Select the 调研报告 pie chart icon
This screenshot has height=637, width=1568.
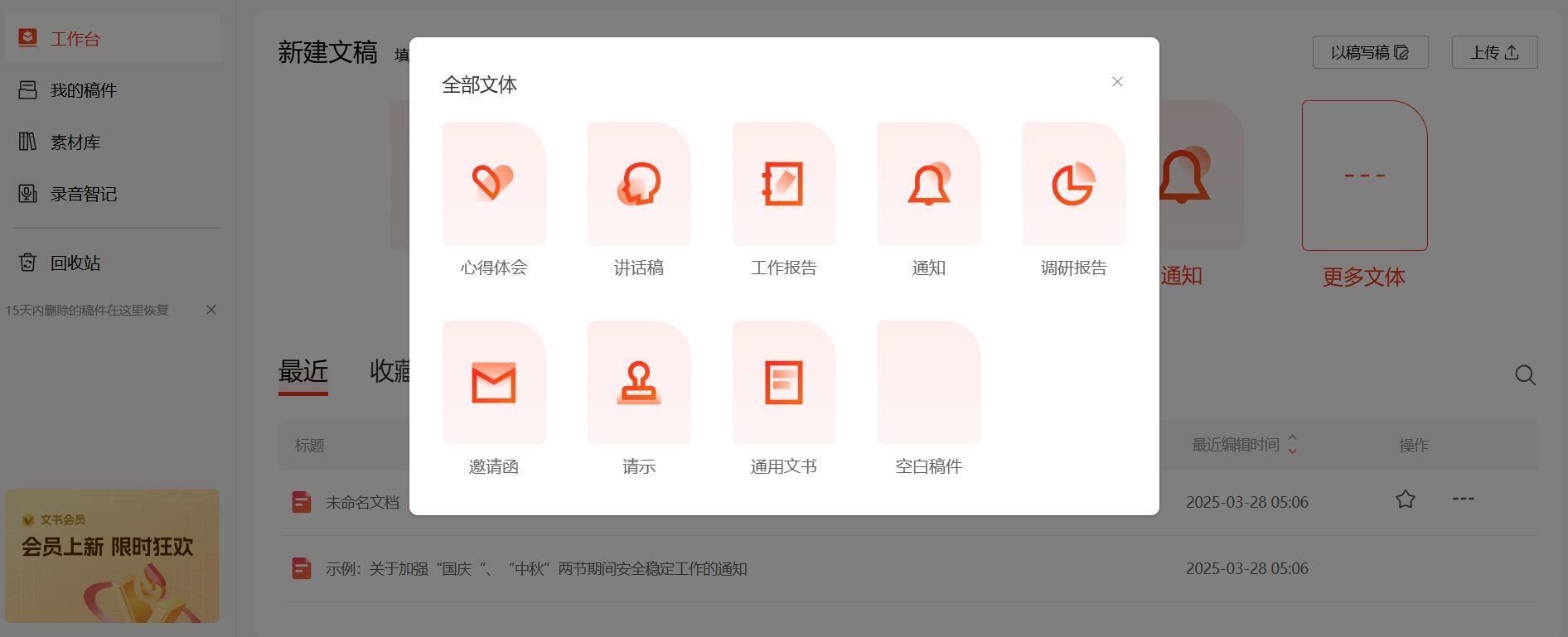[1074, 184]
